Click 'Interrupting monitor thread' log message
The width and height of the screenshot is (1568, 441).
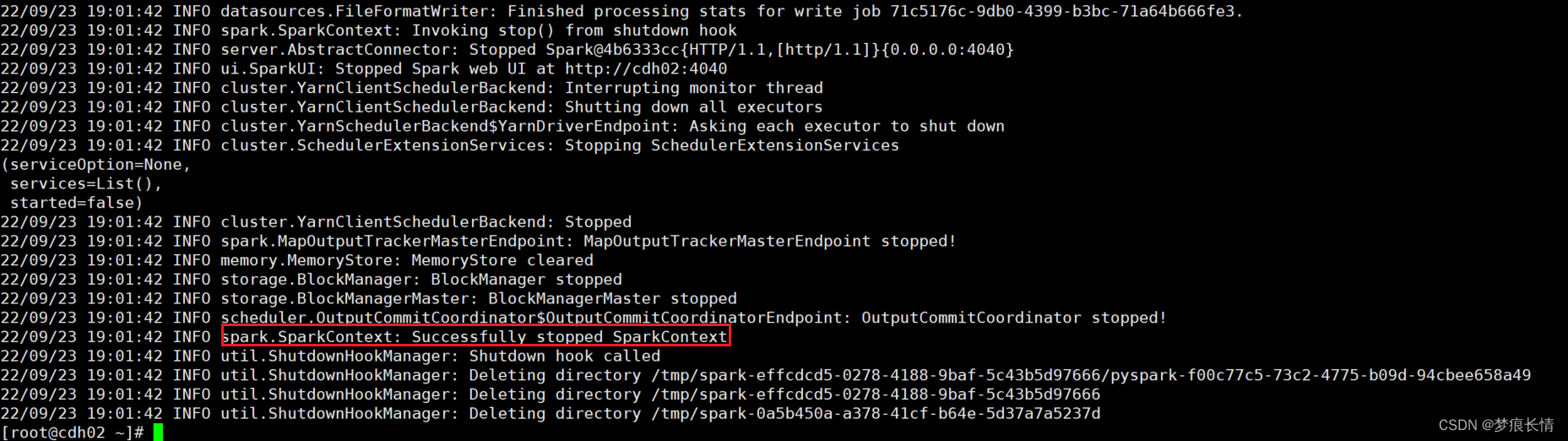(x=694, y=88)
